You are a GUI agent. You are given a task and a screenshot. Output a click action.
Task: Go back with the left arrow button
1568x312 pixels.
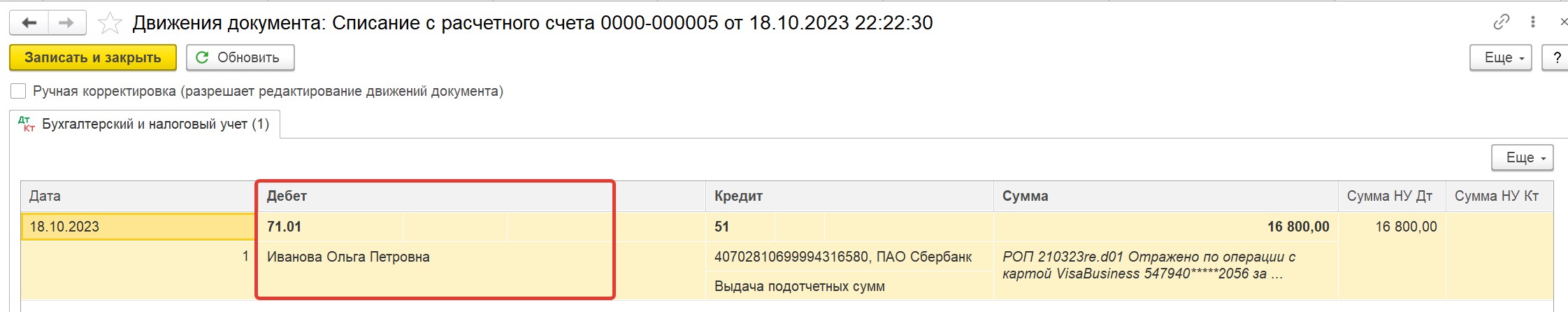(x=29, y=23)
